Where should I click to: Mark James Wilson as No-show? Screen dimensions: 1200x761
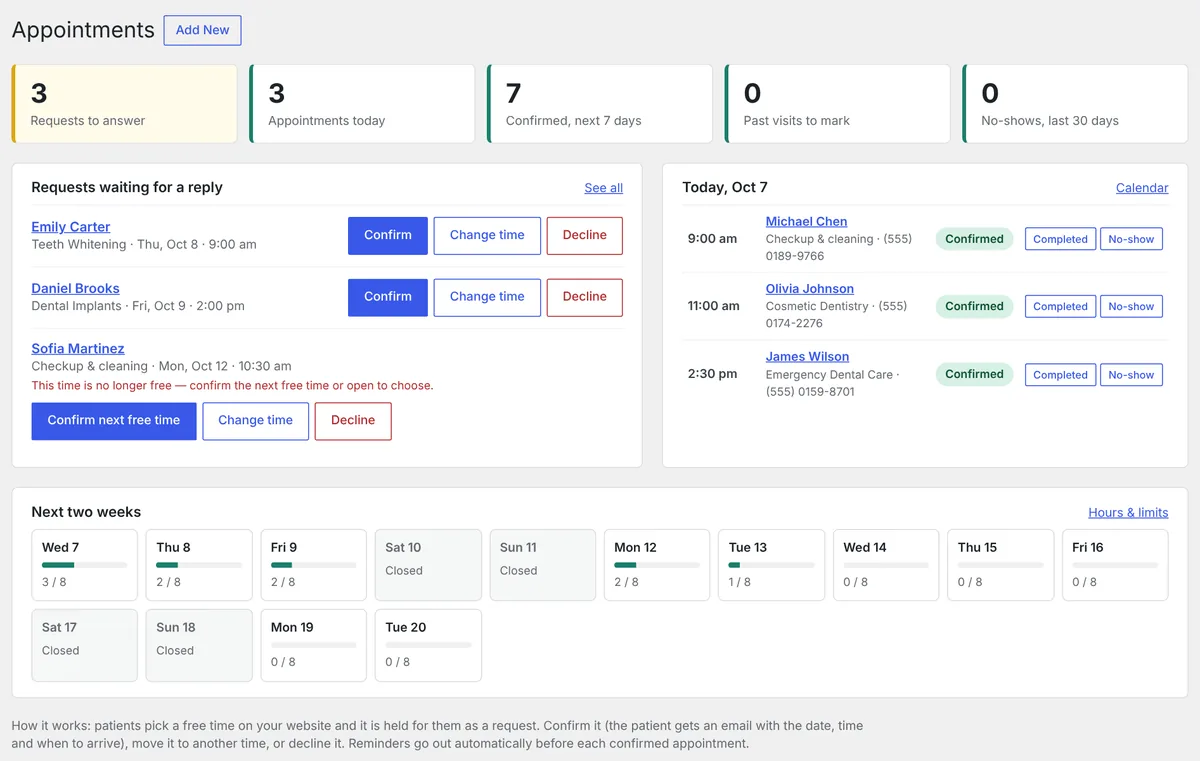1131,375
